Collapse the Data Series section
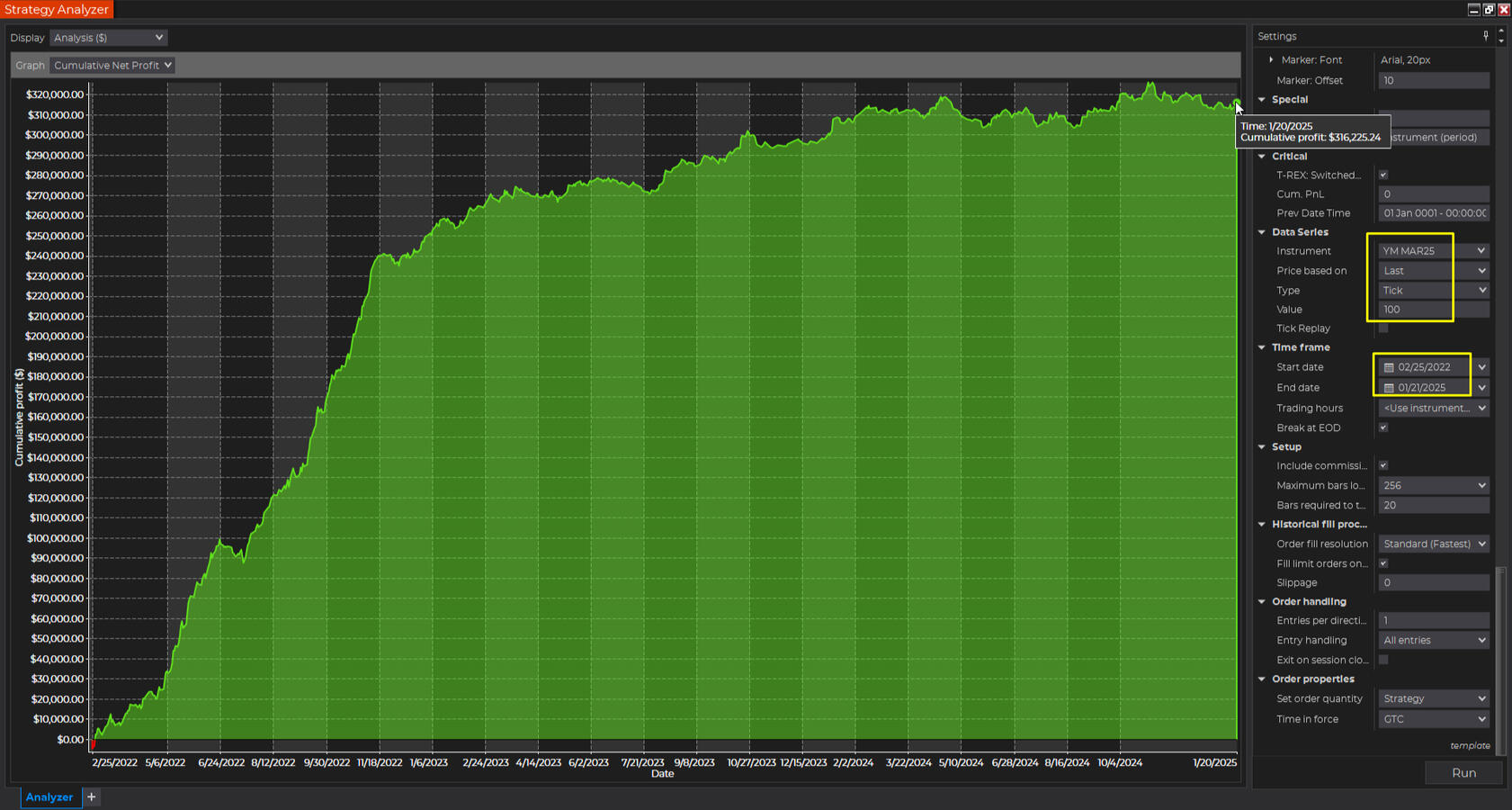Image resolution: width=1512 pixels, height=810 pixels. coord(1262,232)
